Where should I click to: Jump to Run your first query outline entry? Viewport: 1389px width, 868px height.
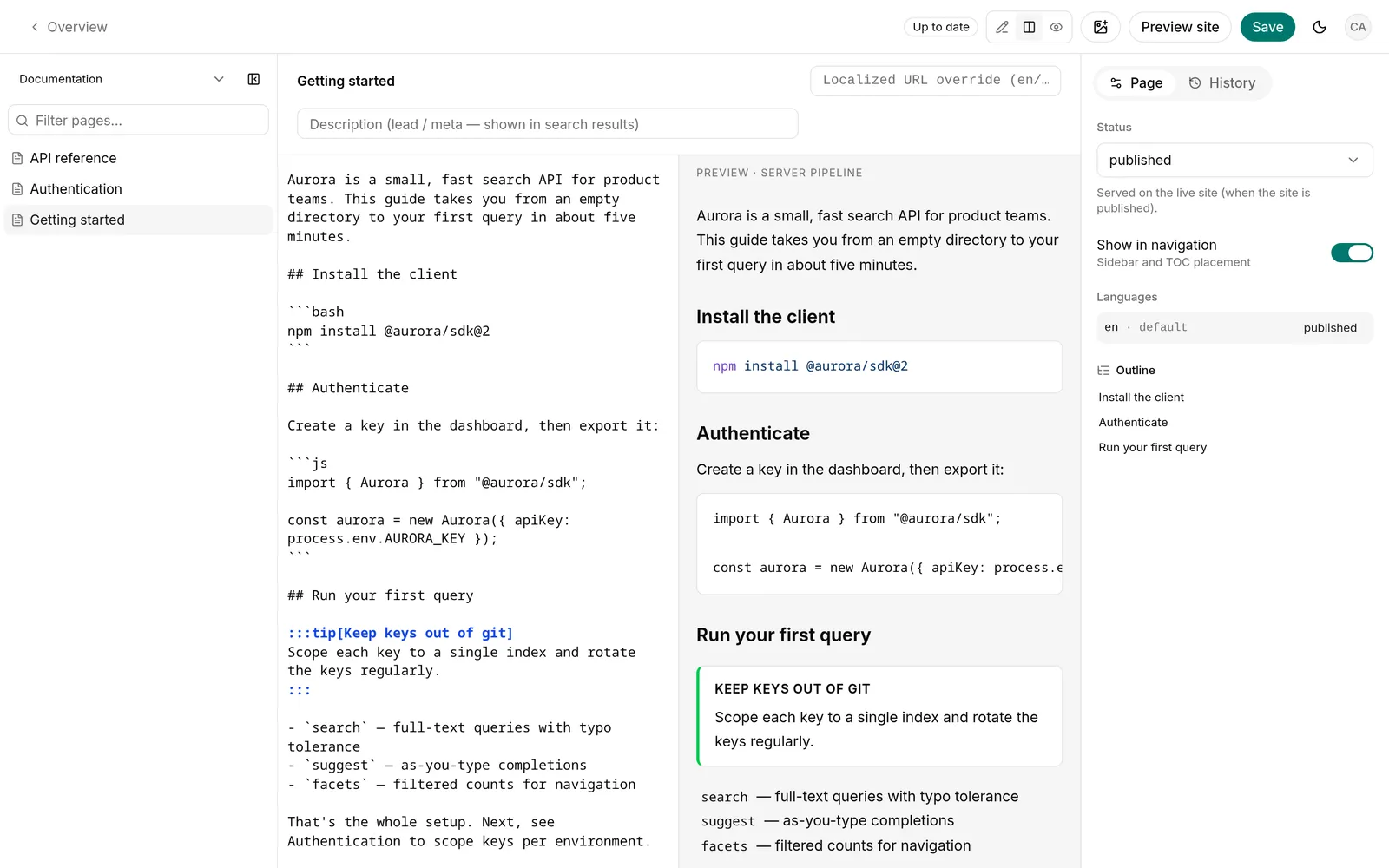[1152, 448]
